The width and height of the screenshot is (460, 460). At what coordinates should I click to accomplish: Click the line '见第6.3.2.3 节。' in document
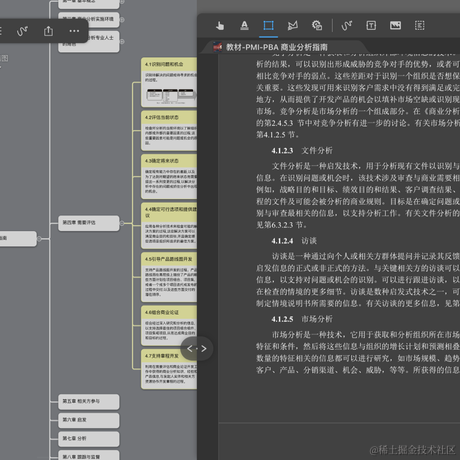[x=281, y=225]
